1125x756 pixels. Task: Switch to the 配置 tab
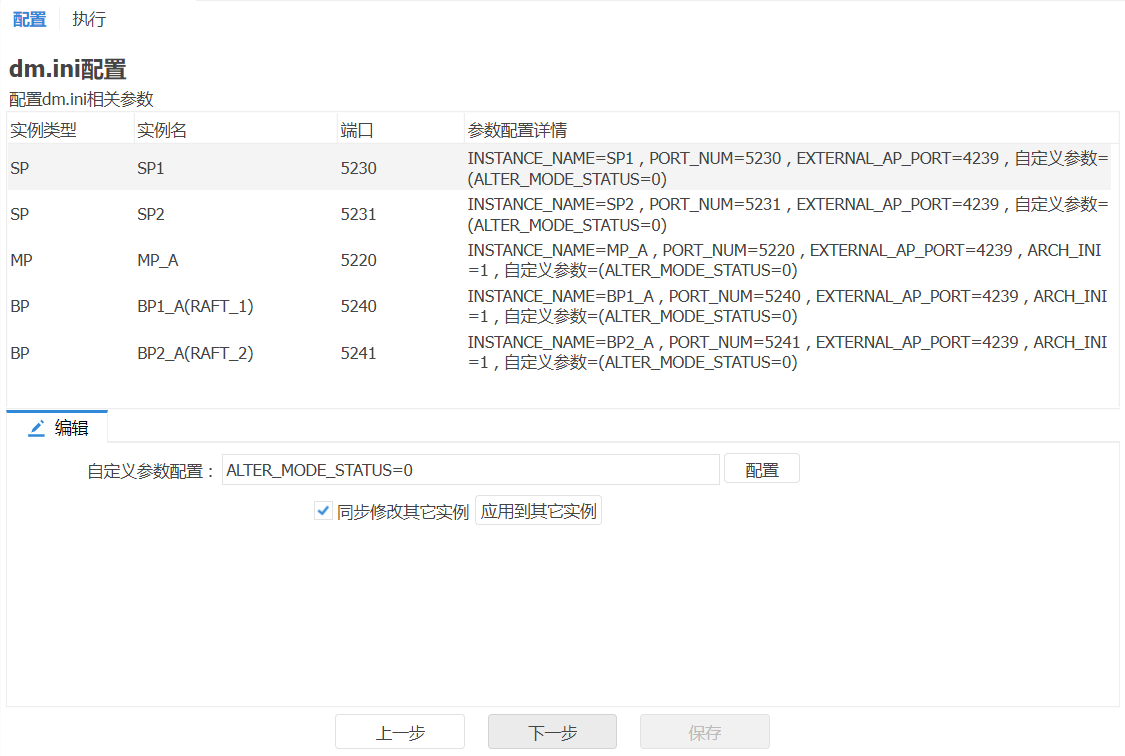(x=30, y=19)
